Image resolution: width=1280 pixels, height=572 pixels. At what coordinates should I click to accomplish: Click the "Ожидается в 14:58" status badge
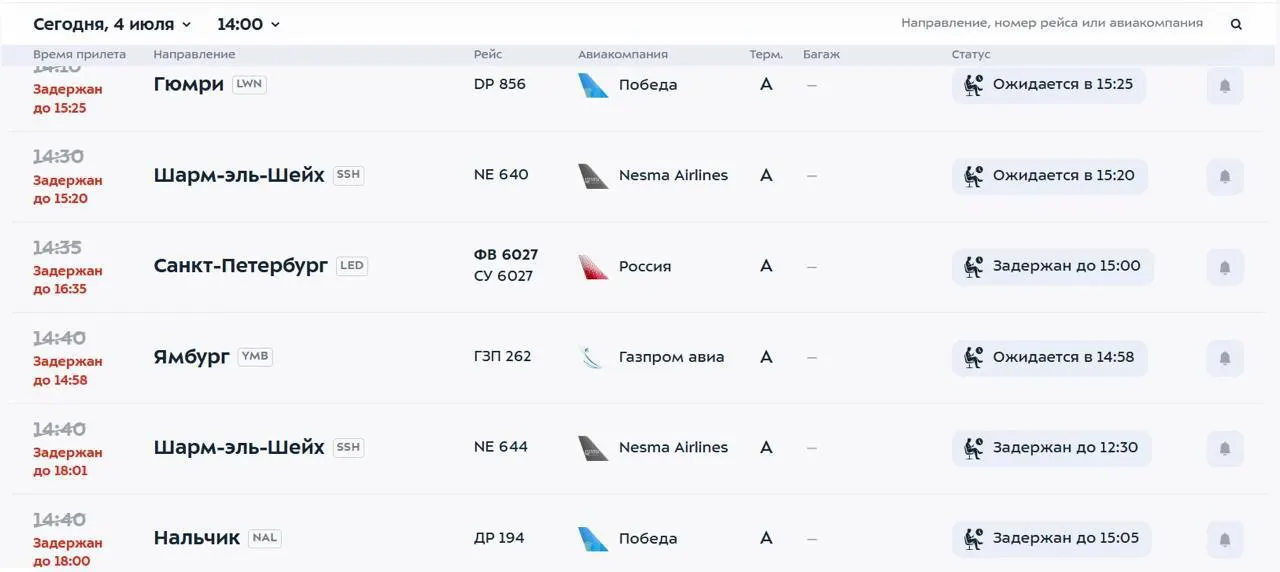1049,358
